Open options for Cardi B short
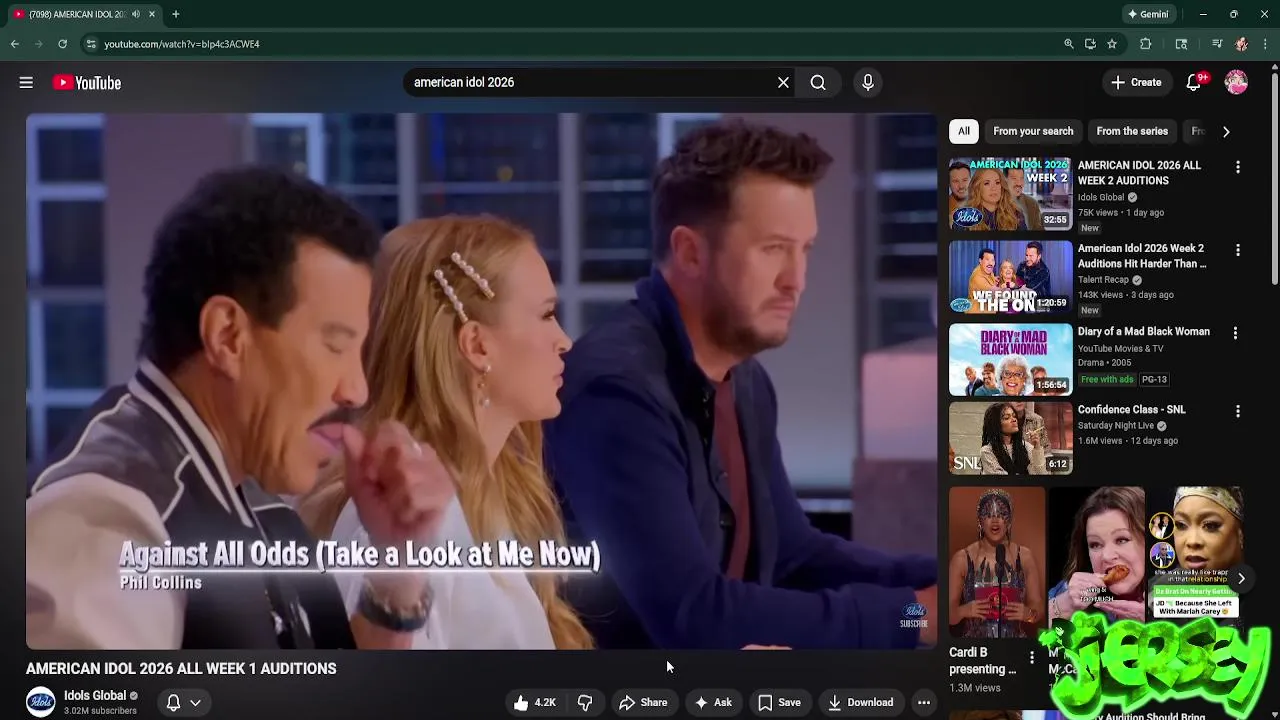 [1032, 658]
